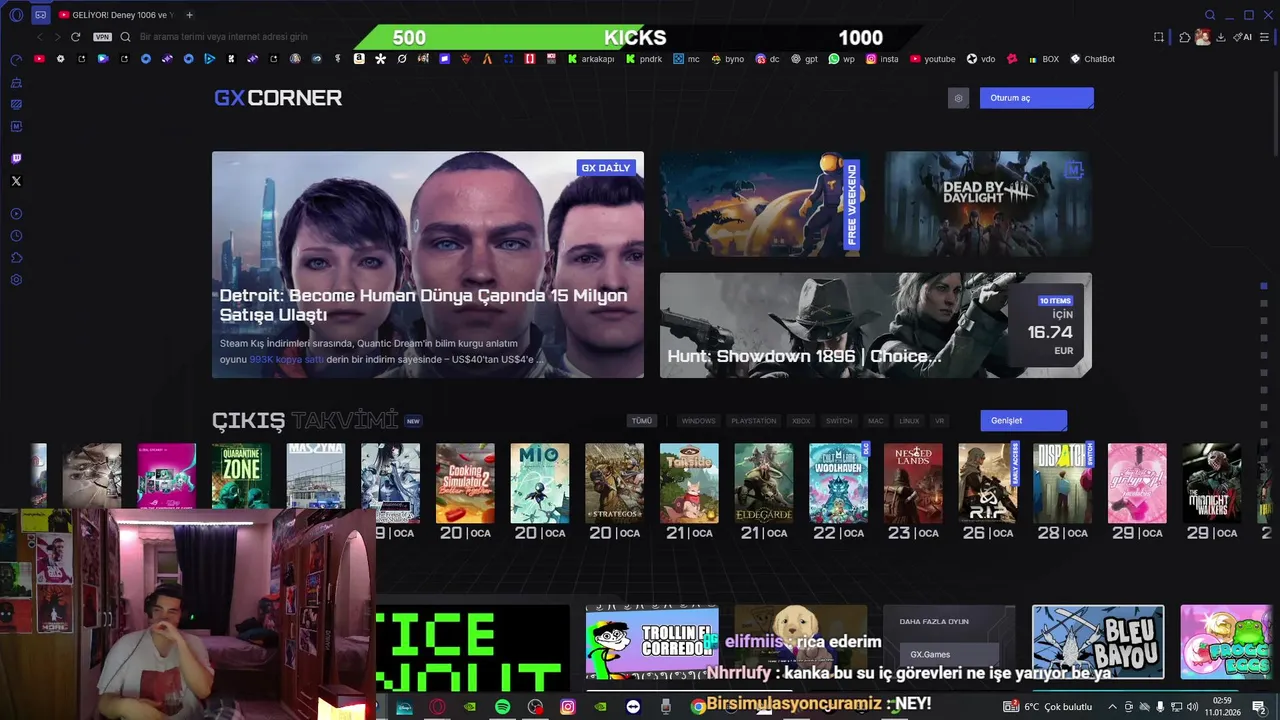The height and width of the screenshot is (720, 1280).
Task: Open the Amazon bookmark icon
Action: click(x=359, y=59)
